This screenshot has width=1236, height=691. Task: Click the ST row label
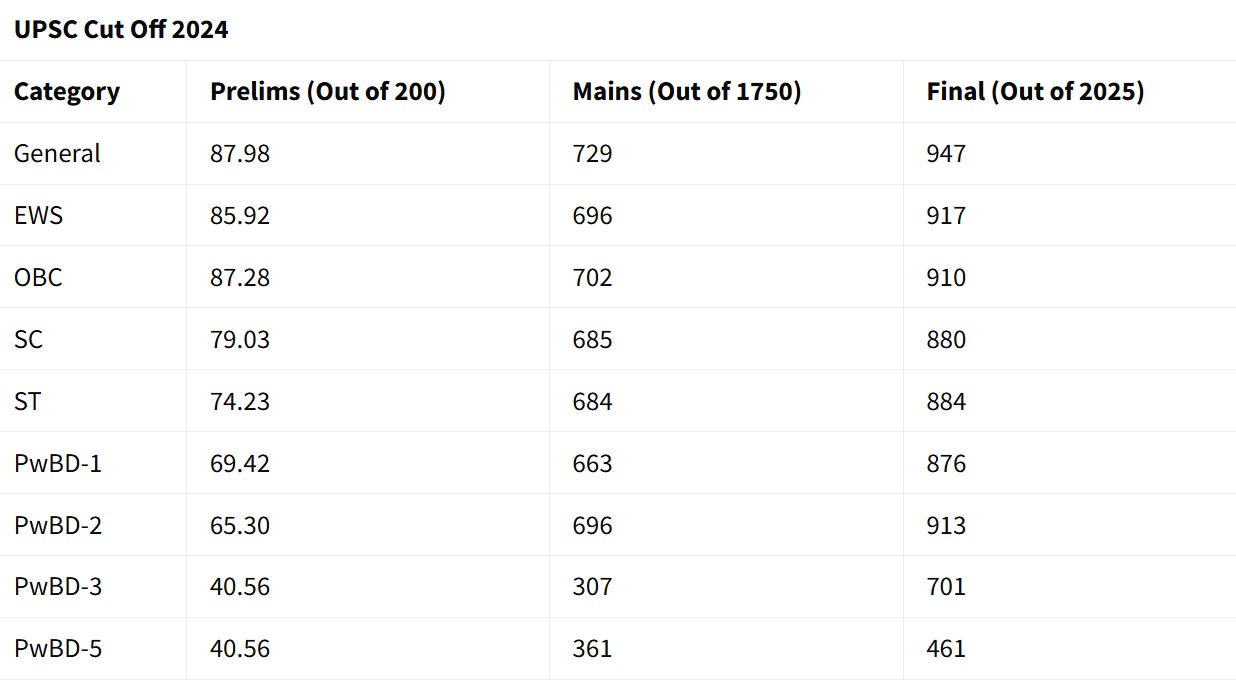[28, 402]
